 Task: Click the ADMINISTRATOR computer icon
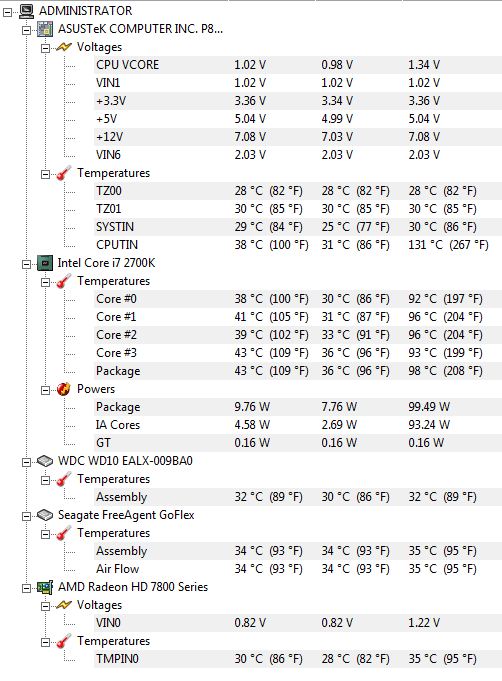pyautogui.click(x=26, y=11)
